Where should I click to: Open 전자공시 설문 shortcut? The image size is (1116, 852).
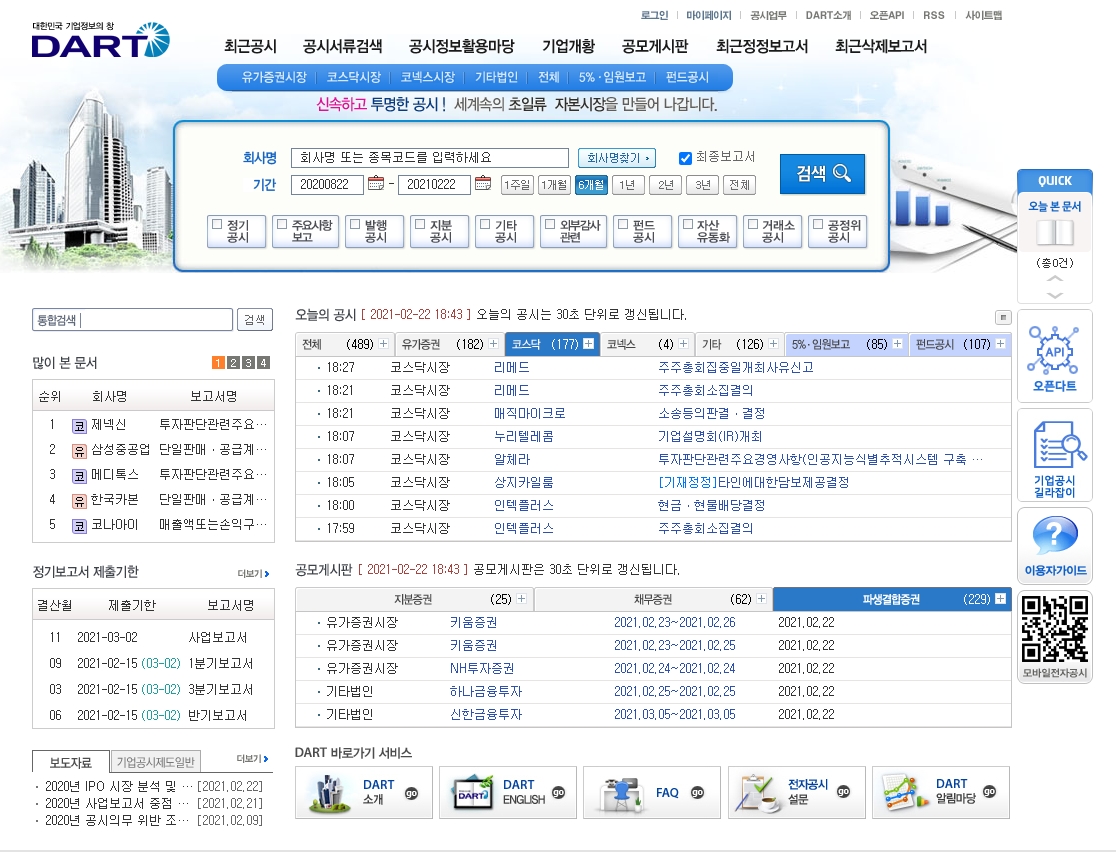click(x=797, y=792)
